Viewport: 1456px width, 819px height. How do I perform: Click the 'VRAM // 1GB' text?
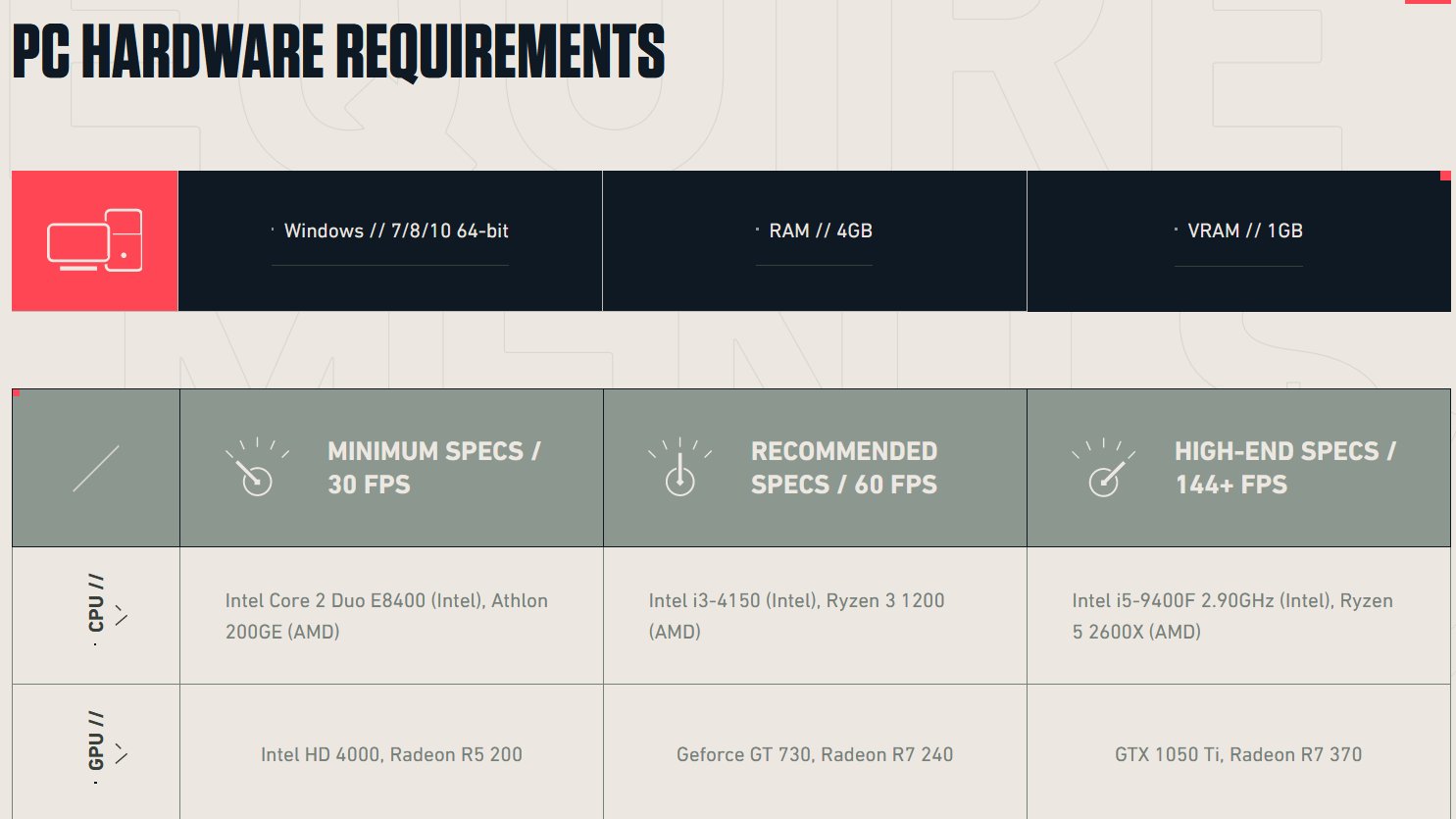(1245, 230)
